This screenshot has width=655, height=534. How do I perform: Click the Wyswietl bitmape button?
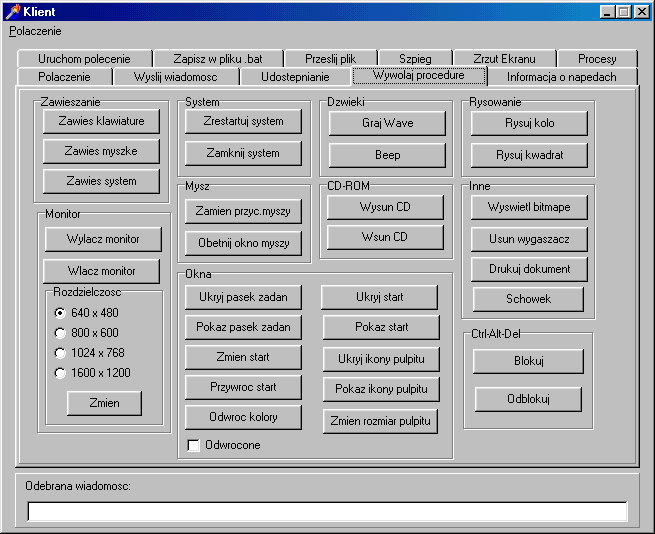(529, 207)
